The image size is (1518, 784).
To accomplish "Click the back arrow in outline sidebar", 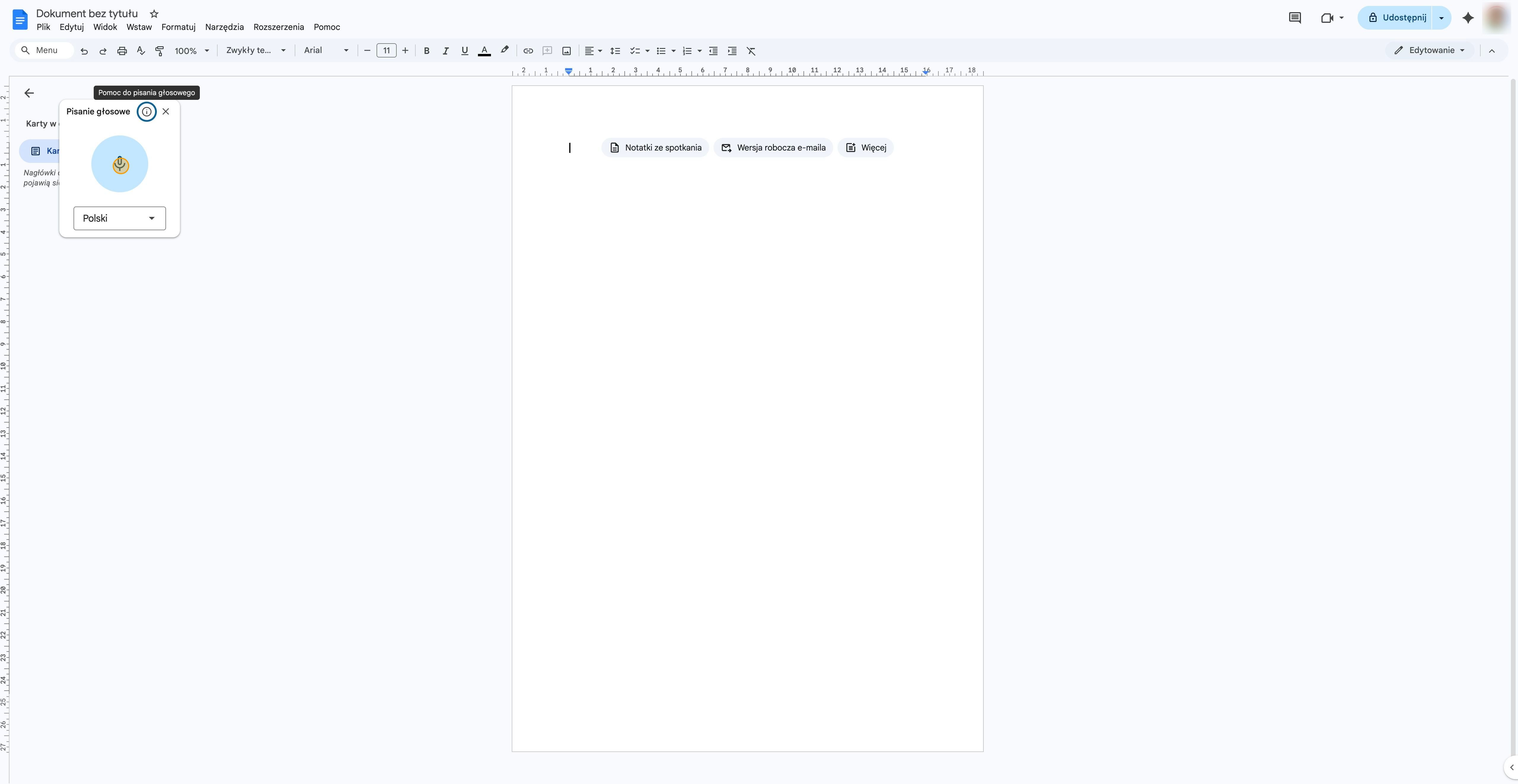I will [29, 93].
